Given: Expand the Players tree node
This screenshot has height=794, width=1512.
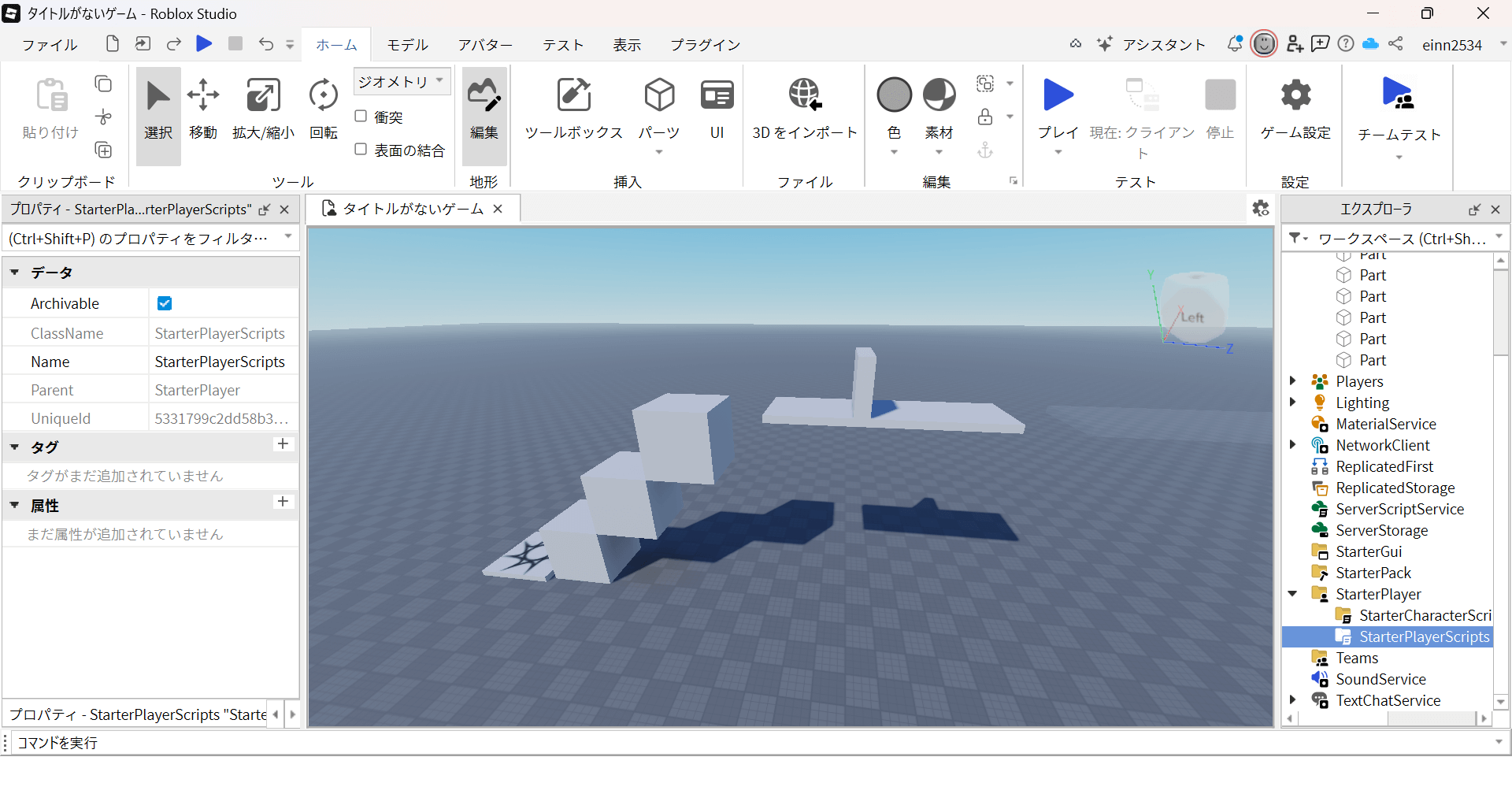Looking at the screenshot, I should [x=1293, y=381].
